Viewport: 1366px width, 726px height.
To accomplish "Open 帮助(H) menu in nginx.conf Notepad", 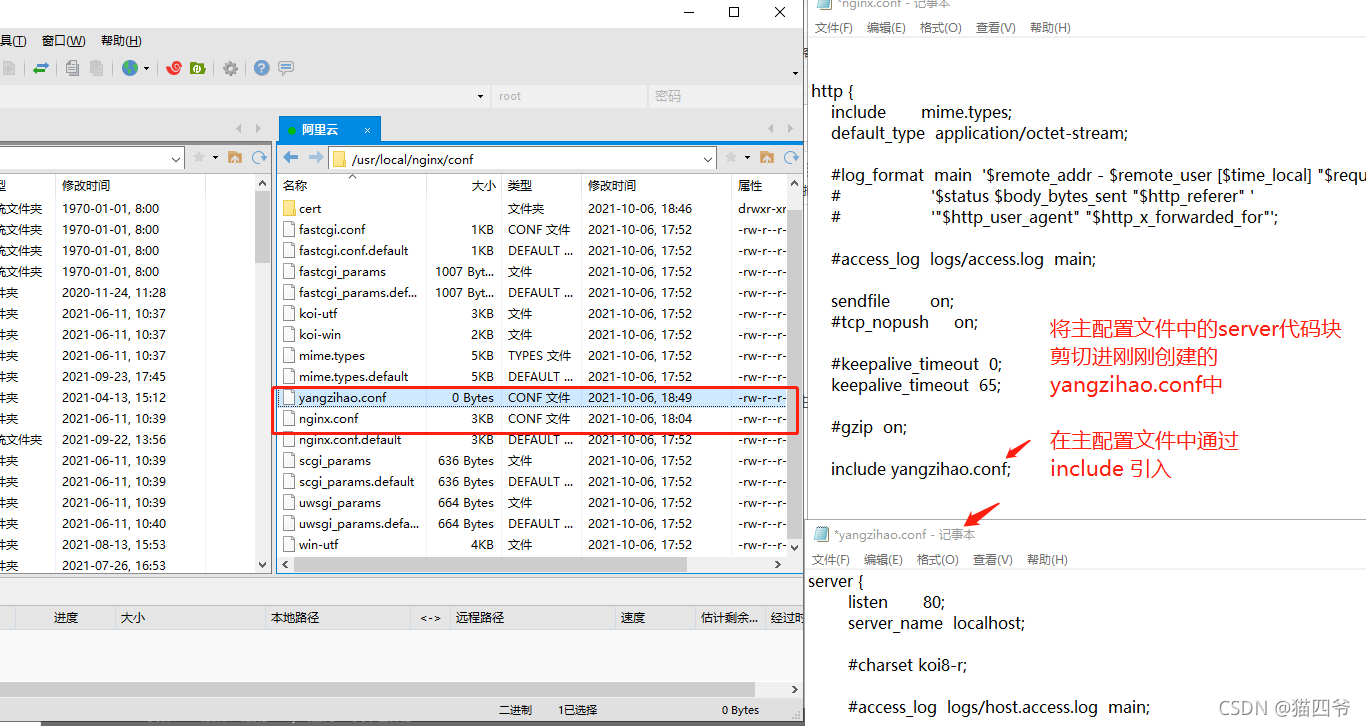I will click(x=1050, y=28).
